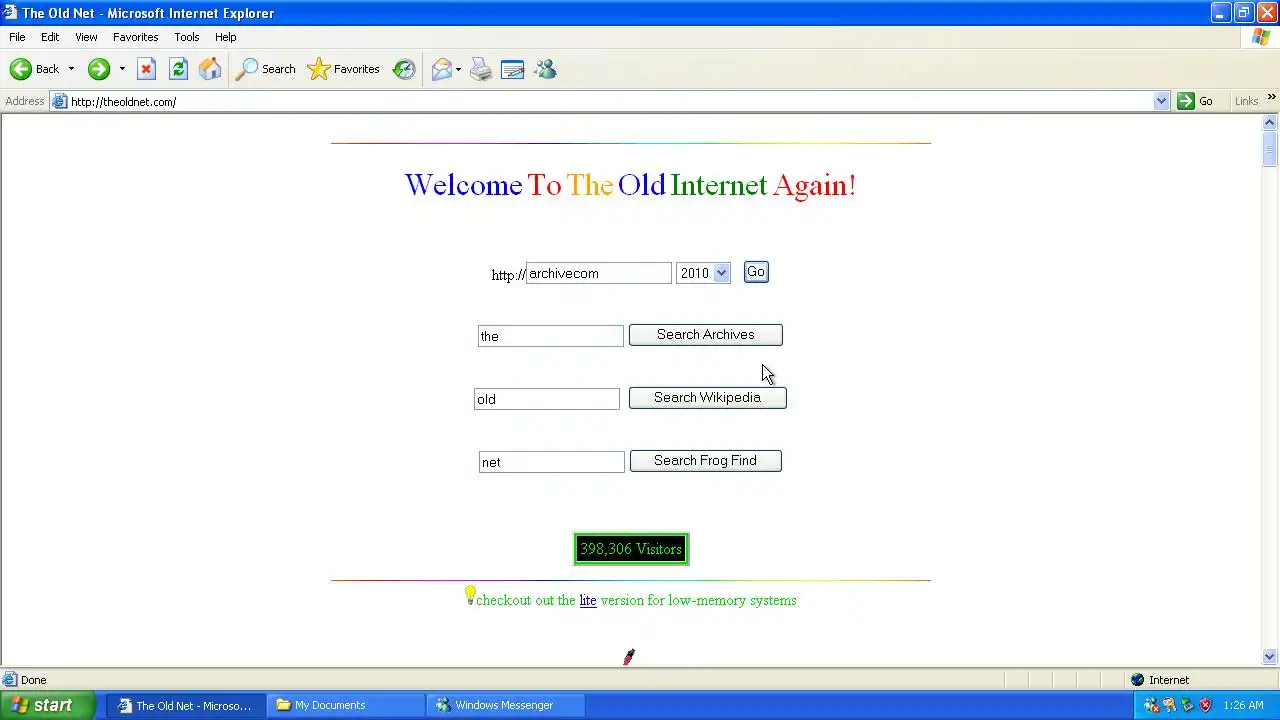Click the page icon in address bar

(60, 101)
